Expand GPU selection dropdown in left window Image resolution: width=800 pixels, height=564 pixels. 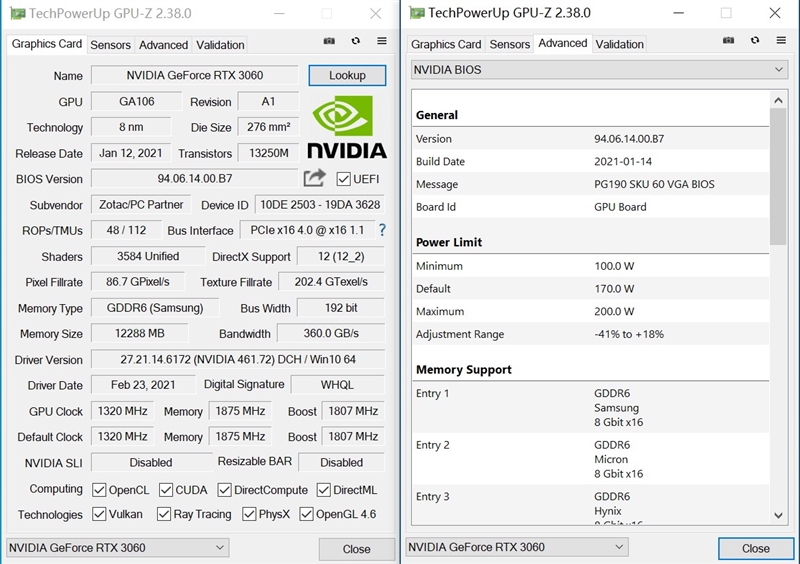click(118, 548)
